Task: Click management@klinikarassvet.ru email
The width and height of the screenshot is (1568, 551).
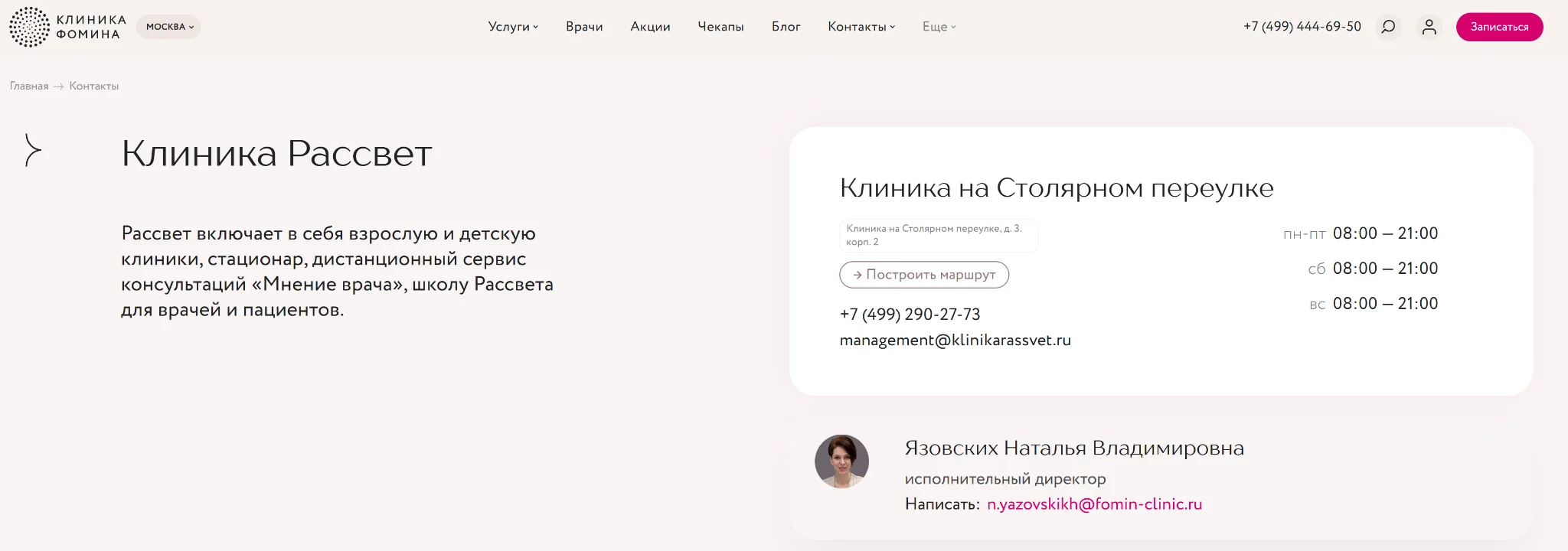Action: (x=955, y=341)
